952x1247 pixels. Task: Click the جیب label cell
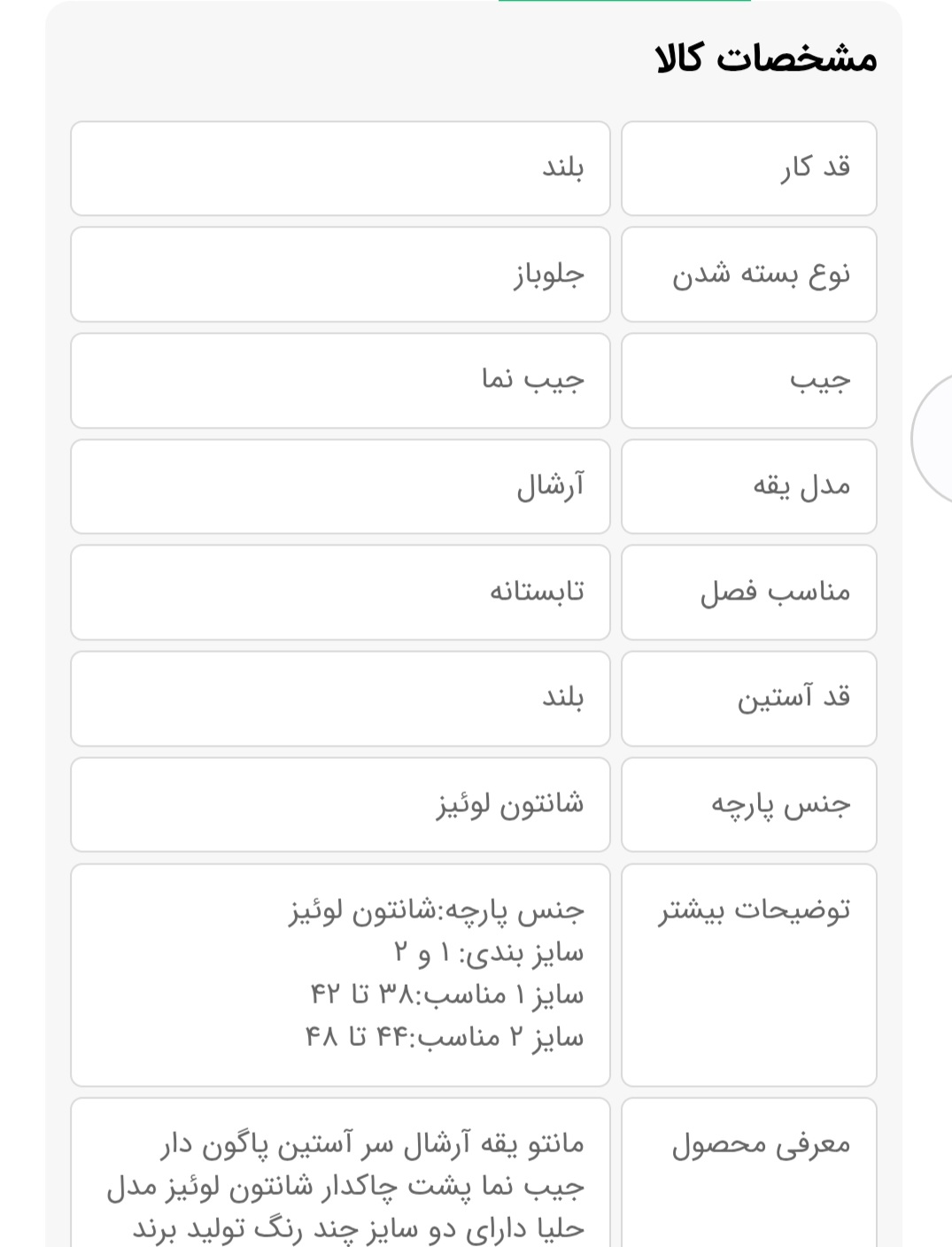click(x=748, y=381)
